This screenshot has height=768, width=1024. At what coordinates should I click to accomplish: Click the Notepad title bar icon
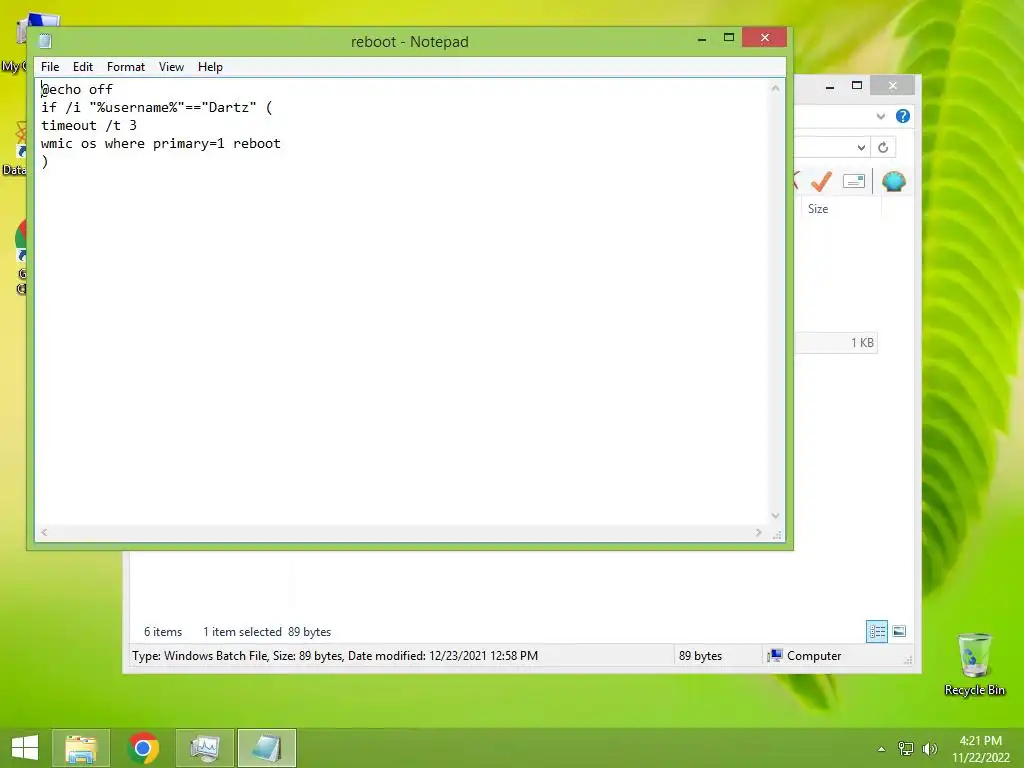[45, 41]
